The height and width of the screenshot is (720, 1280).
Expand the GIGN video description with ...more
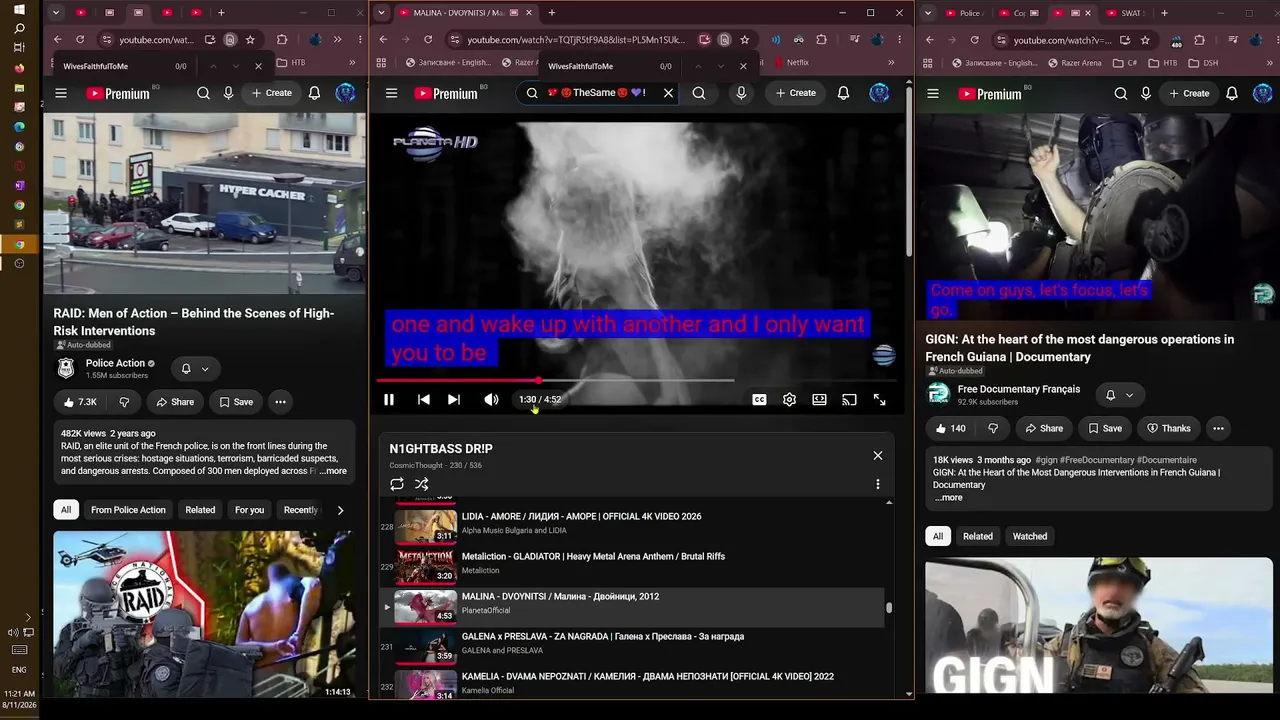[x=948, y=497]
